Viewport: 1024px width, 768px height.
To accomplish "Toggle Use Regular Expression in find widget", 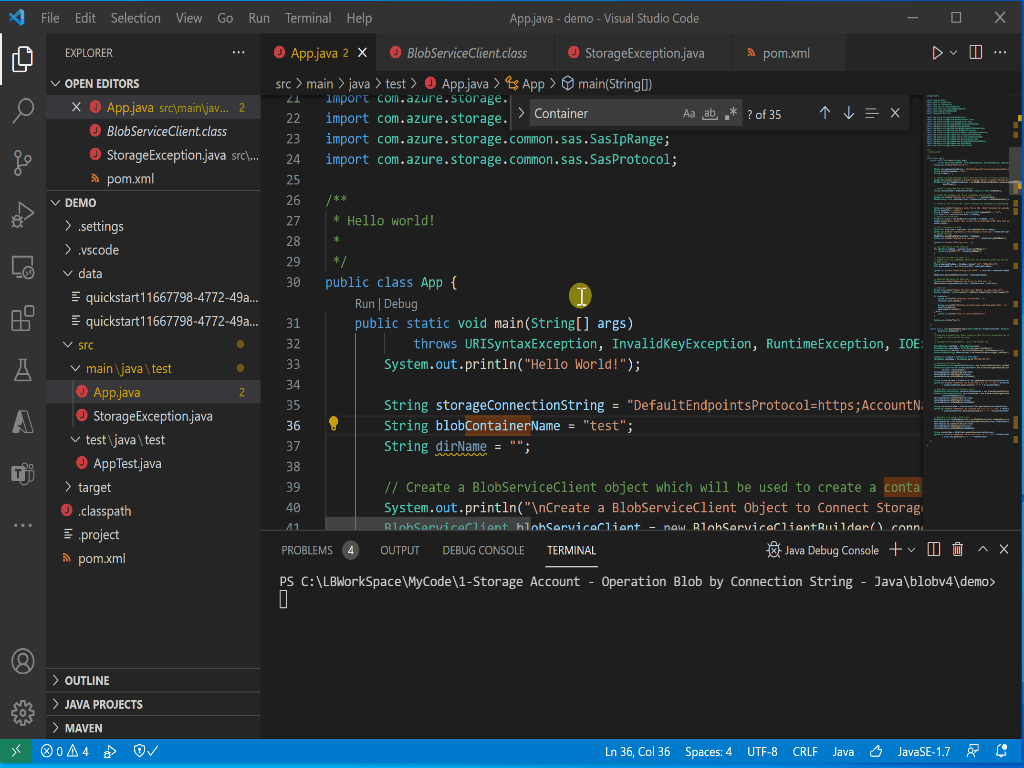I will coord(731,114).
